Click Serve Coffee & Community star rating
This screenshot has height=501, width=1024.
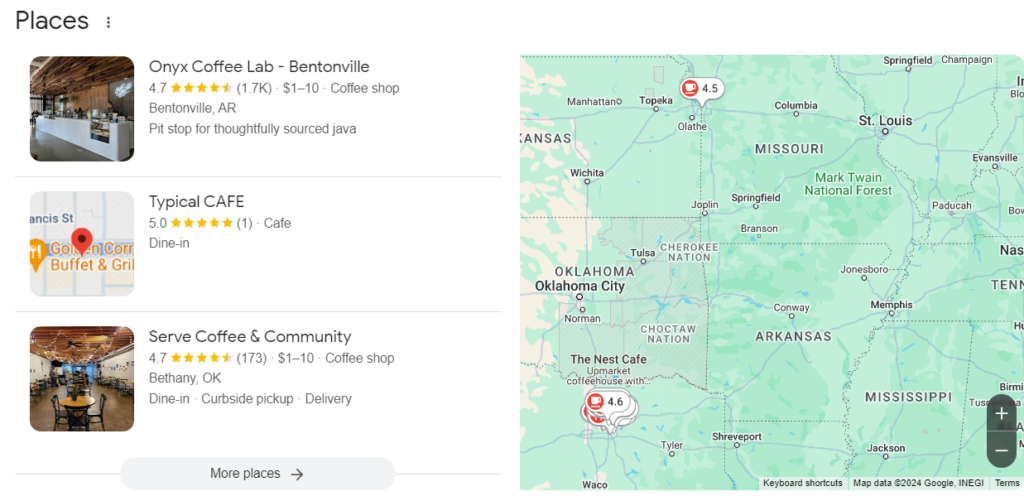pos(202,358)
